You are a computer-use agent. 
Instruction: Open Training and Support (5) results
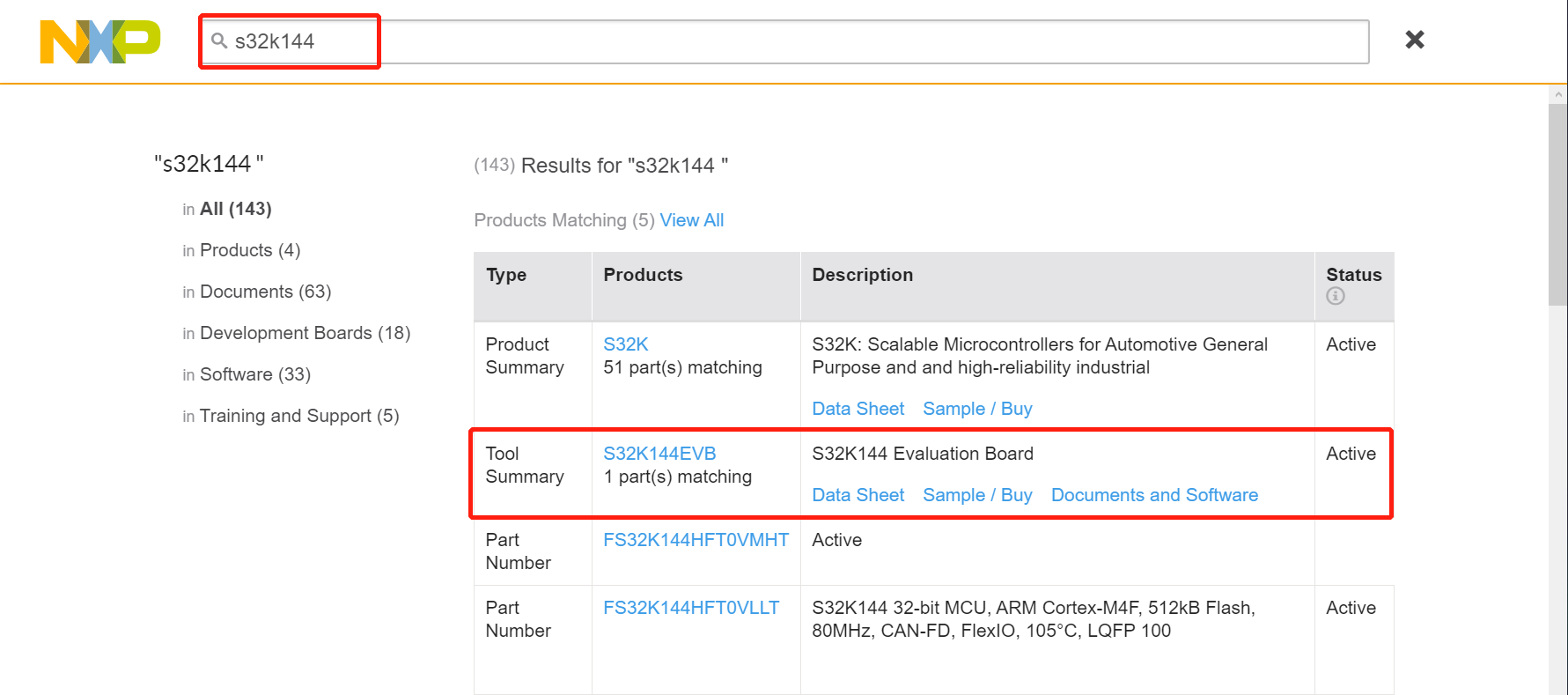(x=298, y=416)
